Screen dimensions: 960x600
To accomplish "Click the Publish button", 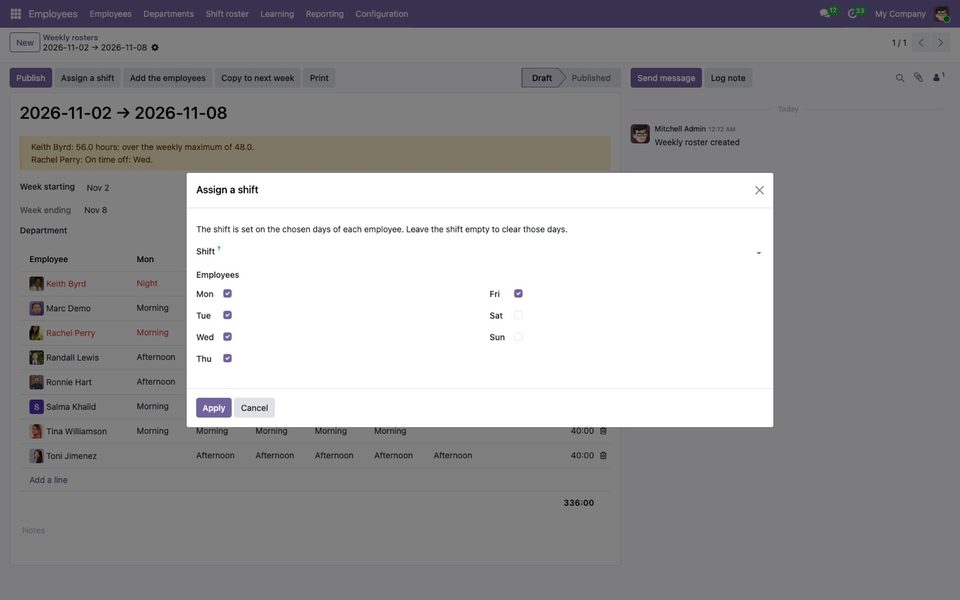I will tap(31, 78).
